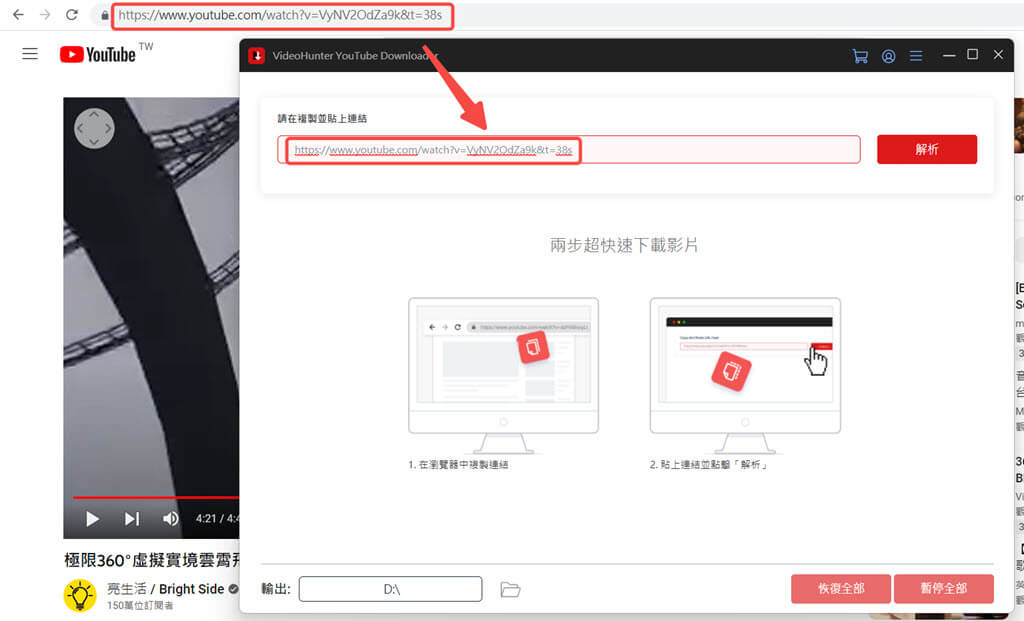Click the address bar padlock icon

(104, 15)
